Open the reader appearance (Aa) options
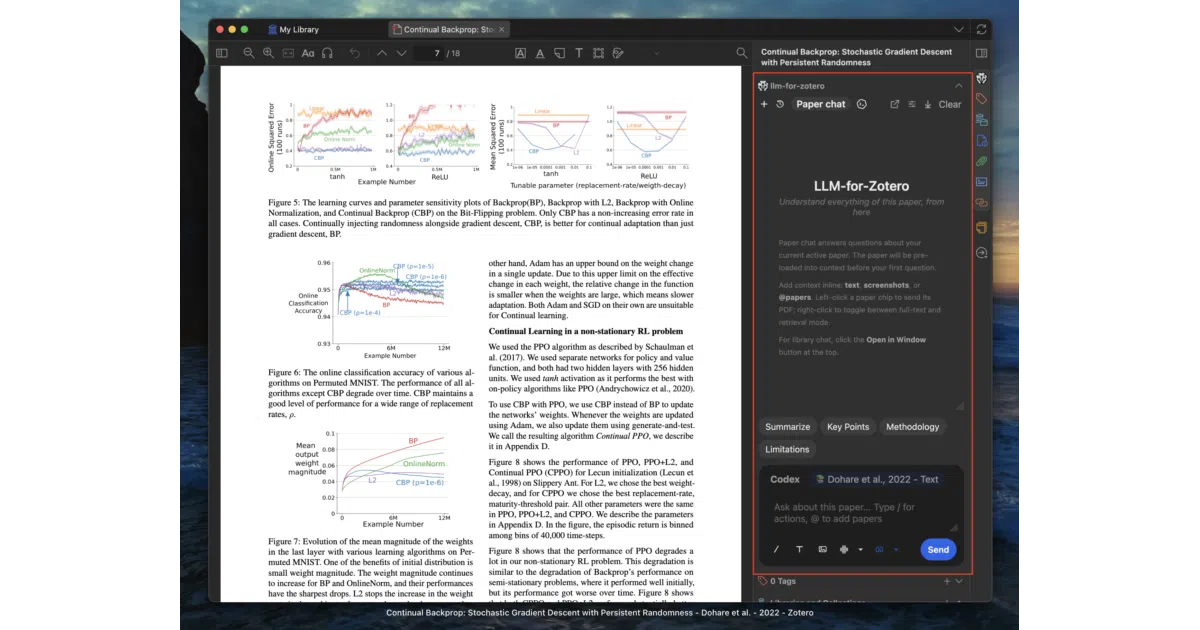This screenshot has width=1200, height=630. [308, 53]
